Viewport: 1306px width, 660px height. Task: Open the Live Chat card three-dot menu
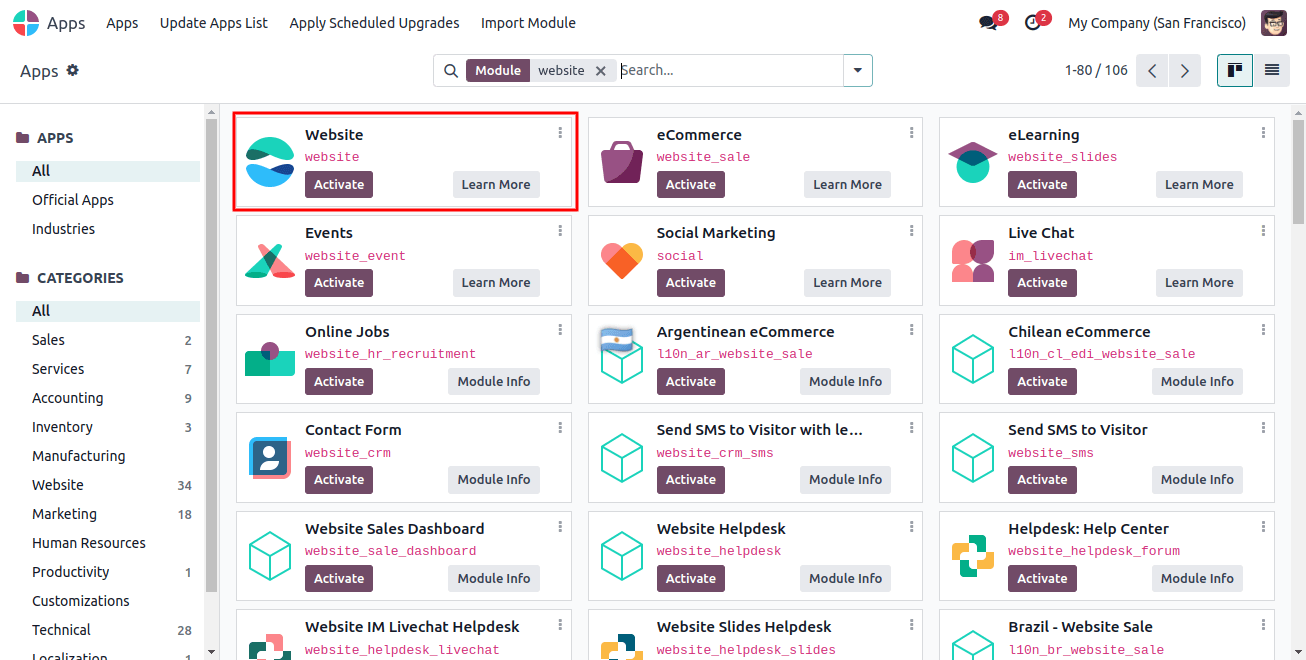(x=1264, y=230)
